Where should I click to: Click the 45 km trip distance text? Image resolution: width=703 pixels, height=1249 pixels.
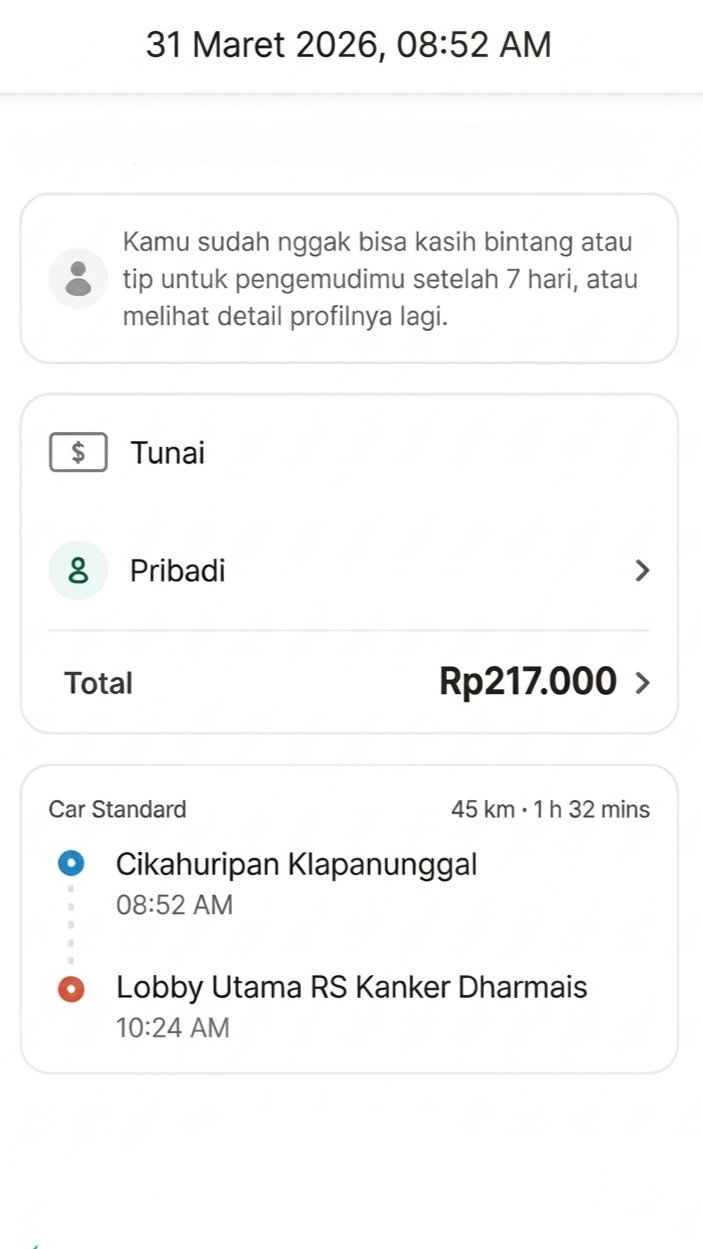(x=482, y=810)
